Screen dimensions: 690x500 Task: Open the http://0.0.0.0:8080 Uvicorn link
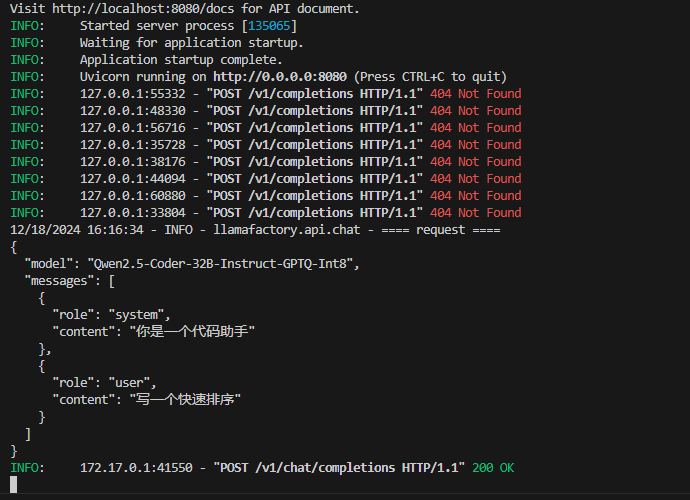point(280,77)
